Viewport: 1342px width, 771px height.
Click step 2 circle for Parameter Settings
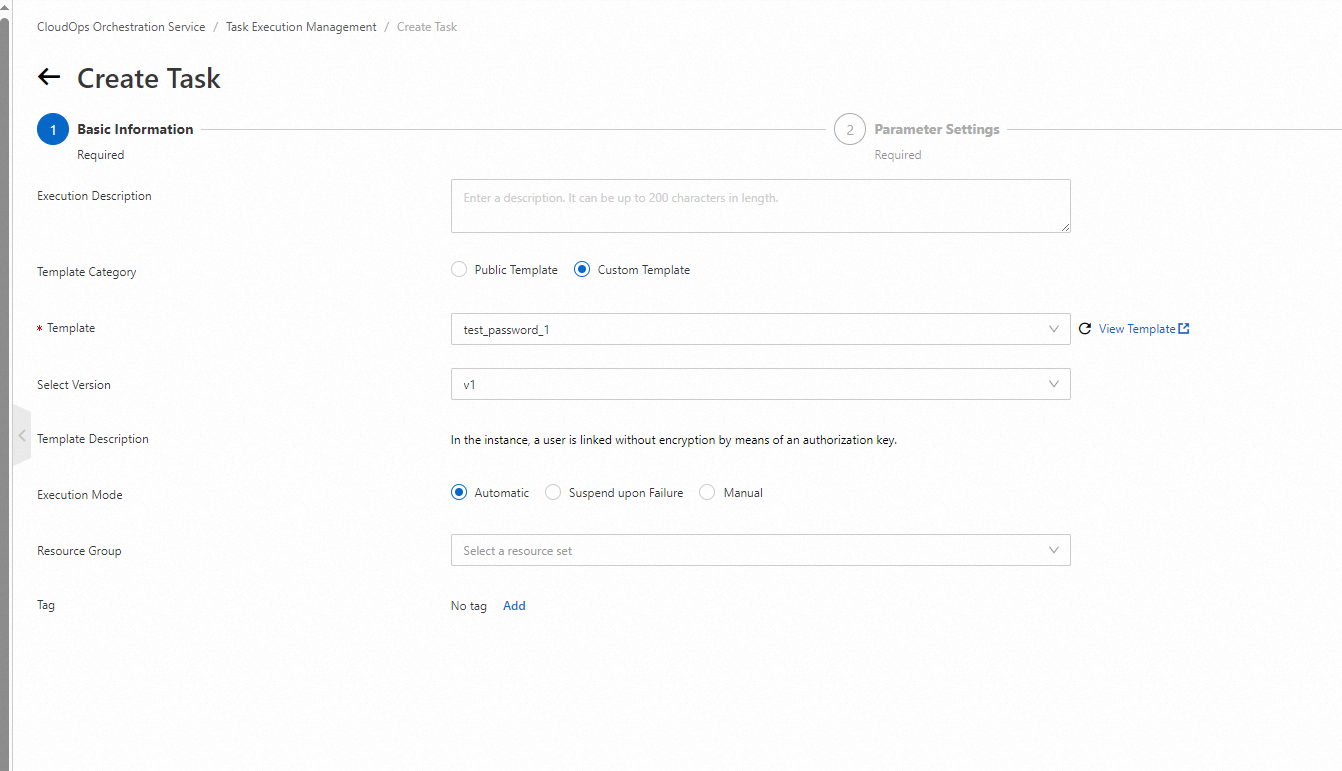click(x=850, y=130)
